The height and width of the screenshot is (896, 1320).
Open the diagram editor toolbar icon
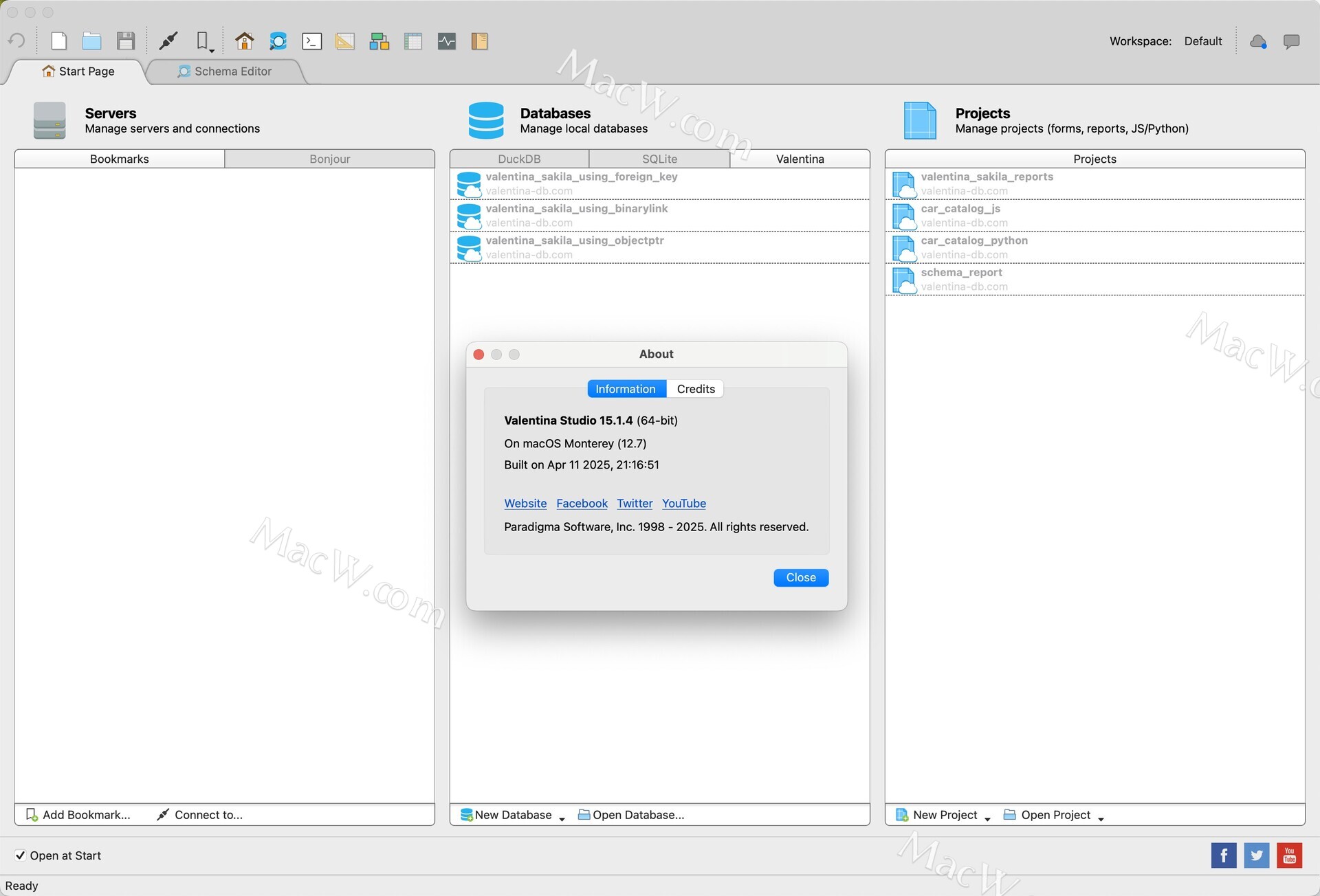tap(379, 41)
